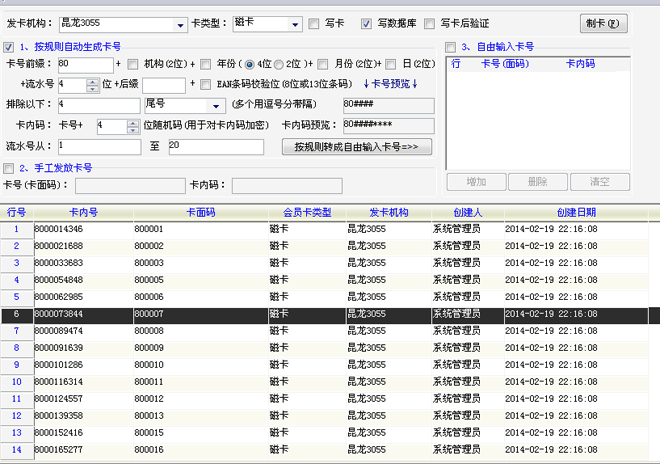This screenshot has height=464, width=660.
Task: Sort by 卡内号 column header
Action: pyautogui.click(x=83, y=213)
